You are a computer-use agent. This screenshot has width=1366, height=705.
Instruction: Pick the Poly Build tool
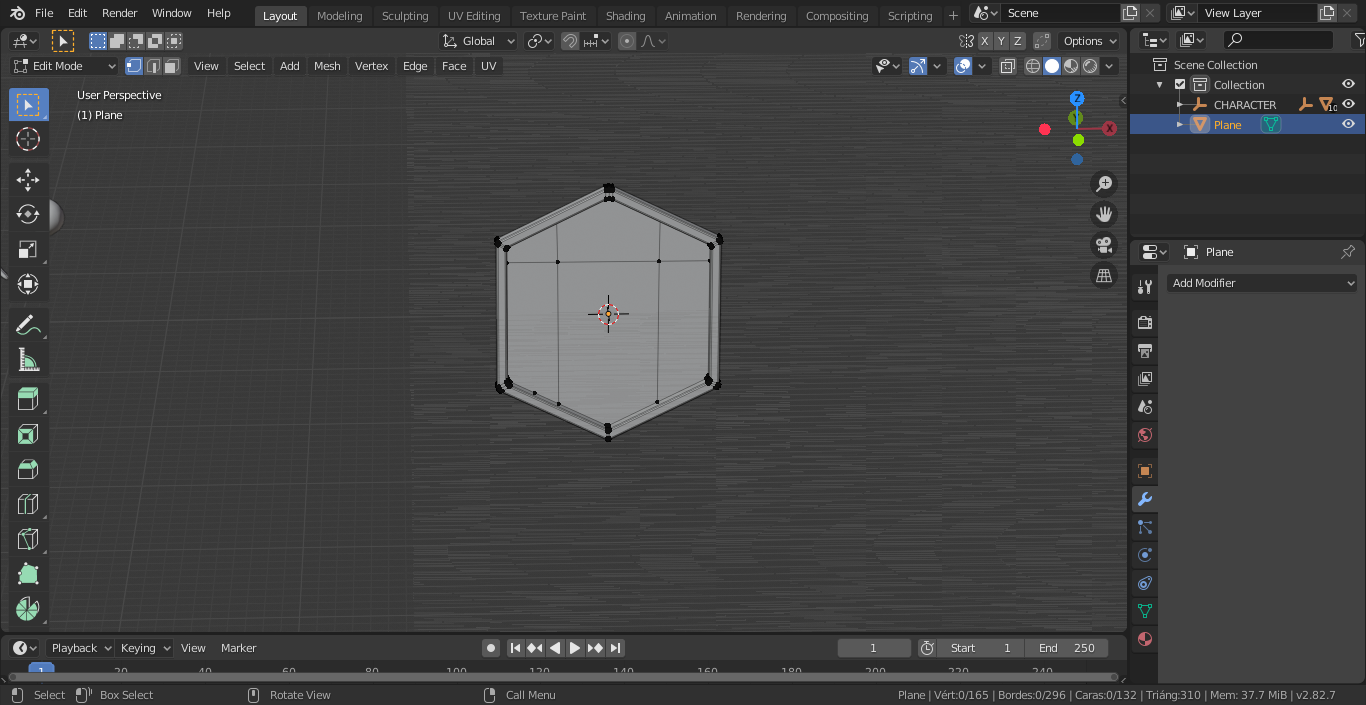(x=28, y=575)
